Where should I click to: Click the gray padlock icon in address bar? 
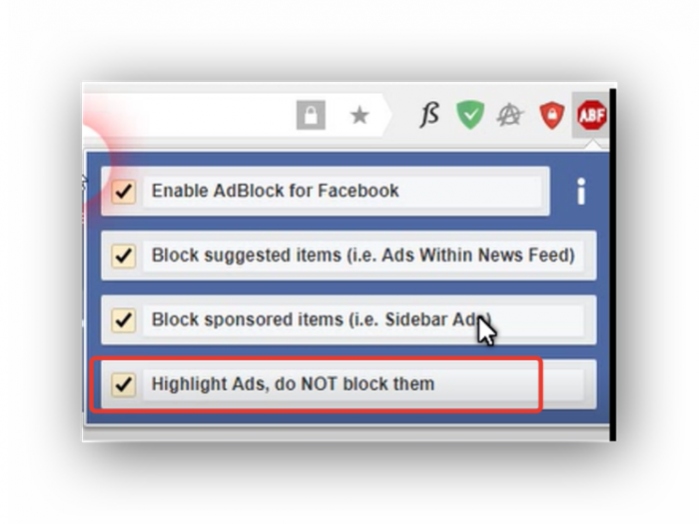[x=311, y=115]
